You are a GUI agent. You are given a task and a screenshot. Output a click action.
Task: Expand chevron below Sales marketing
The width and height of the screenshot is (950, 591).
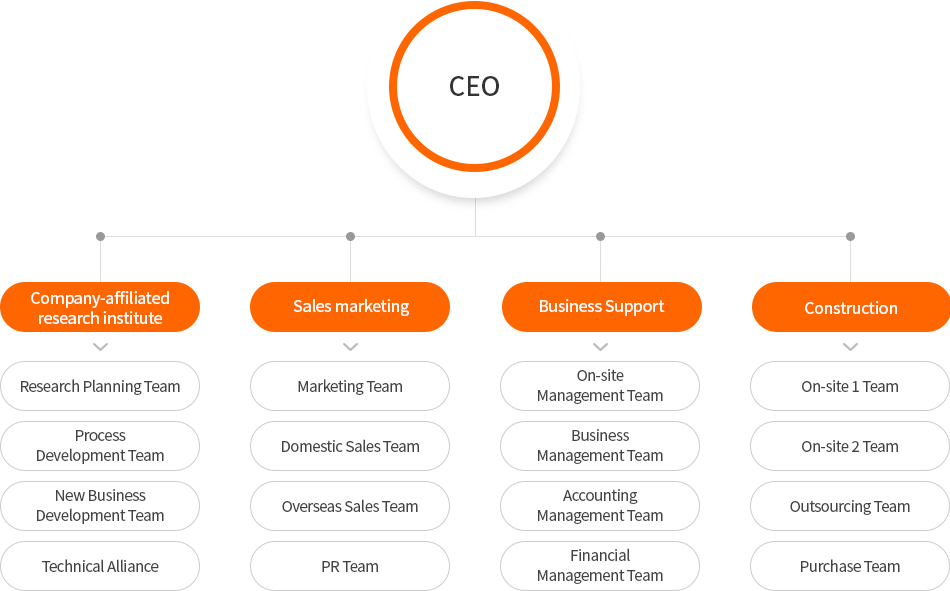350,347
